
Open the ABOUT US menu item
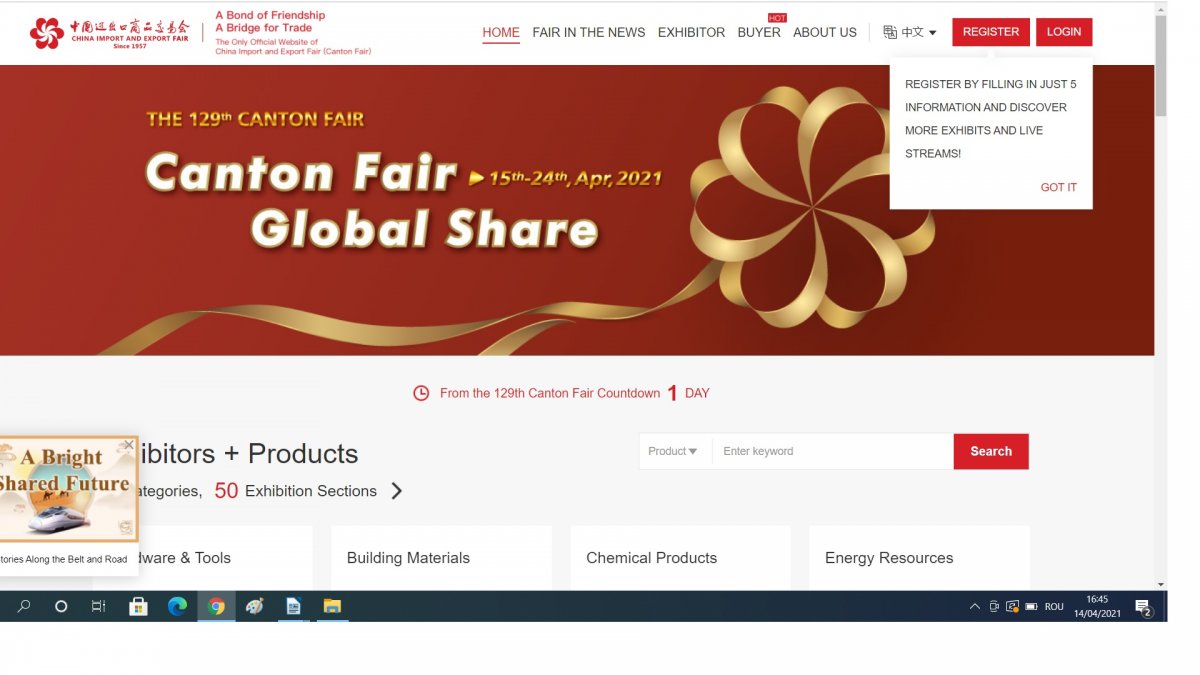825,32
